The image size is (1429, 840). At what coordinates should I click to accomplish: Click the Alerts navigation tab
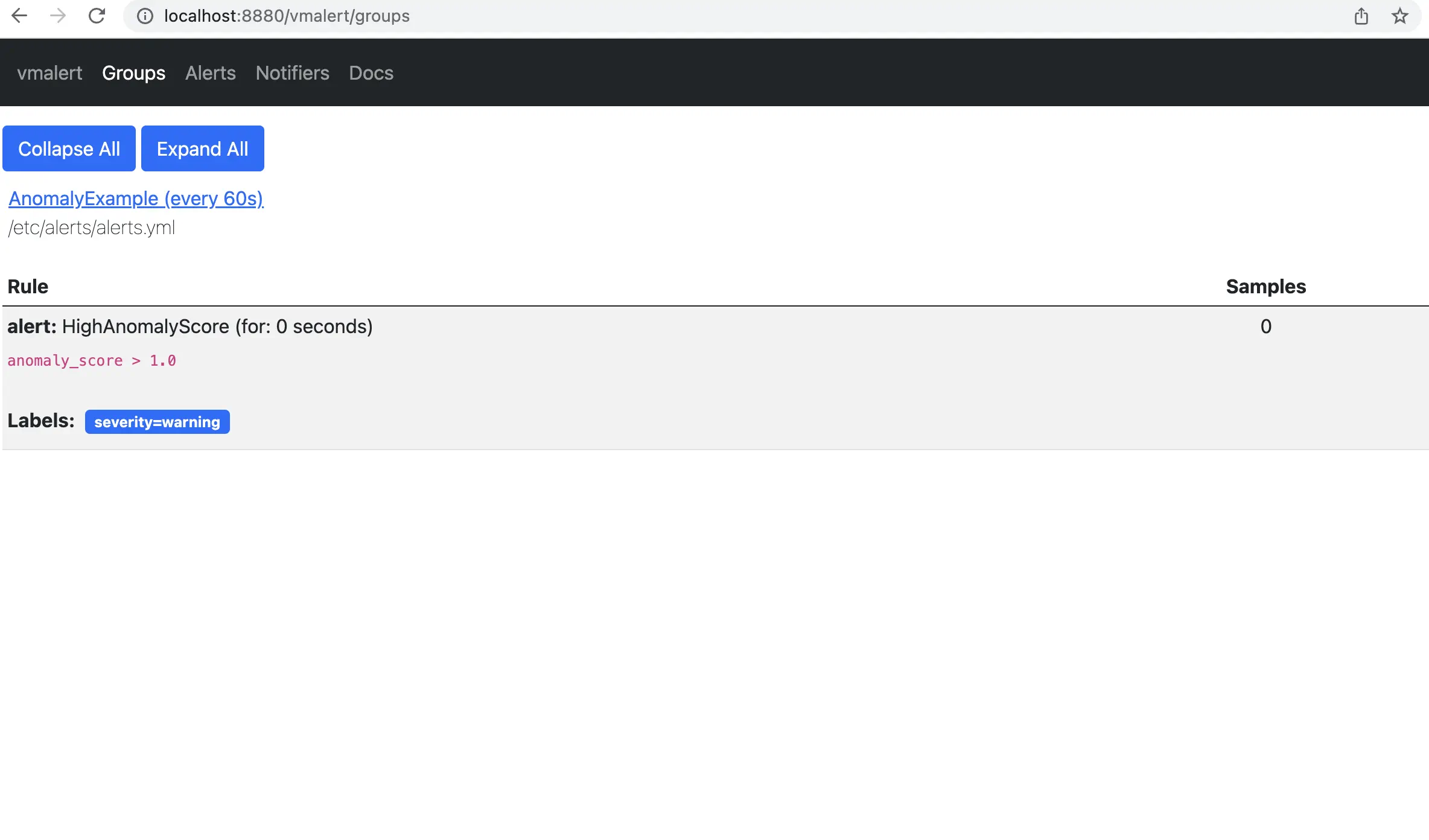[210, 72]
